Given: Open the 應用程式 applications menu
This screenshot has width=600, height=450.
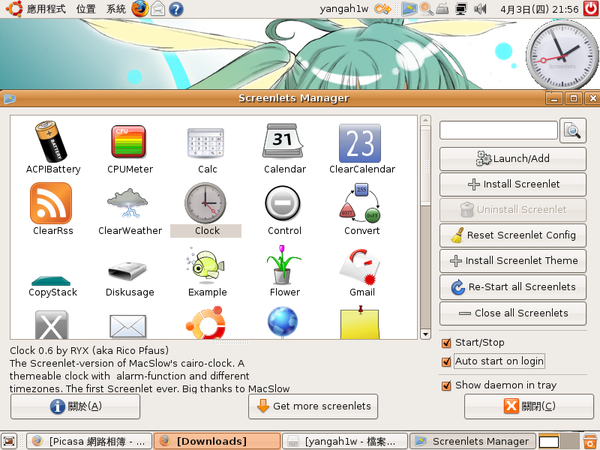Looking at the screenshot, I should (x=46, y=9).
